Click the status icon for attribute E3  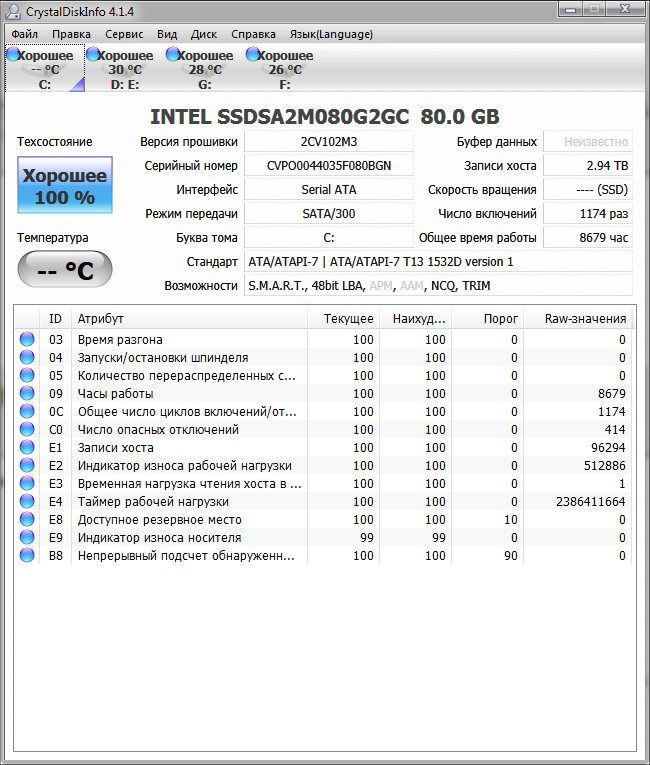point(27,483)
